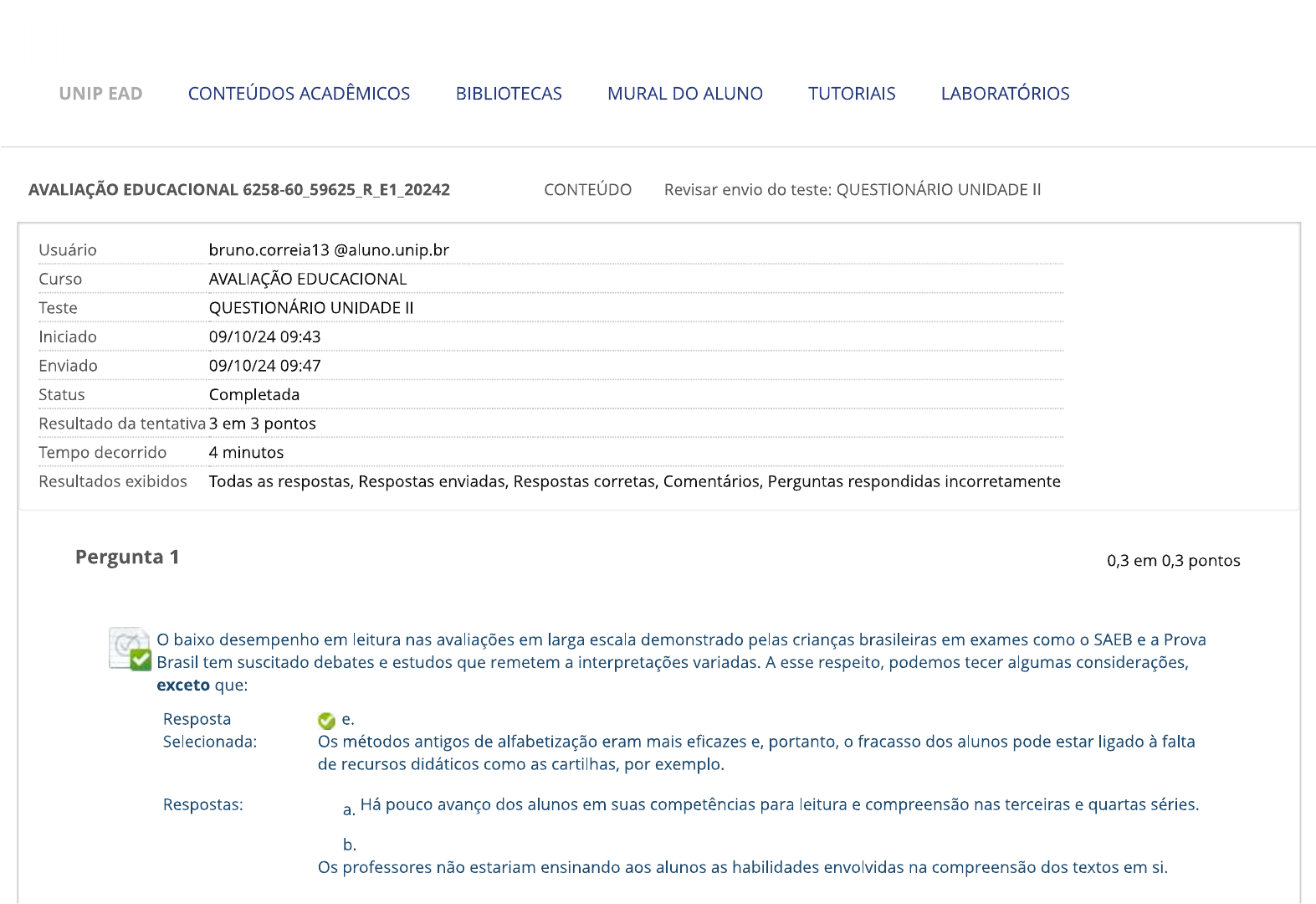
Task: Go to CONTEÚDOS ACADÊMICOS menu
Action: pyautogui.click(x=299, y=94)
